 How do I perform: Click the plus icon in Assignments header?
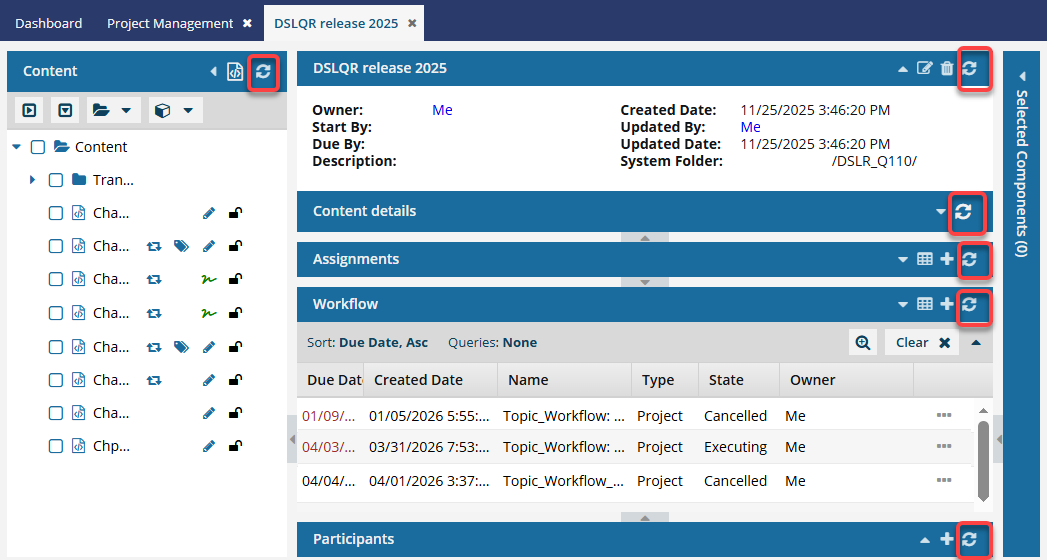(x=947, y=259)
